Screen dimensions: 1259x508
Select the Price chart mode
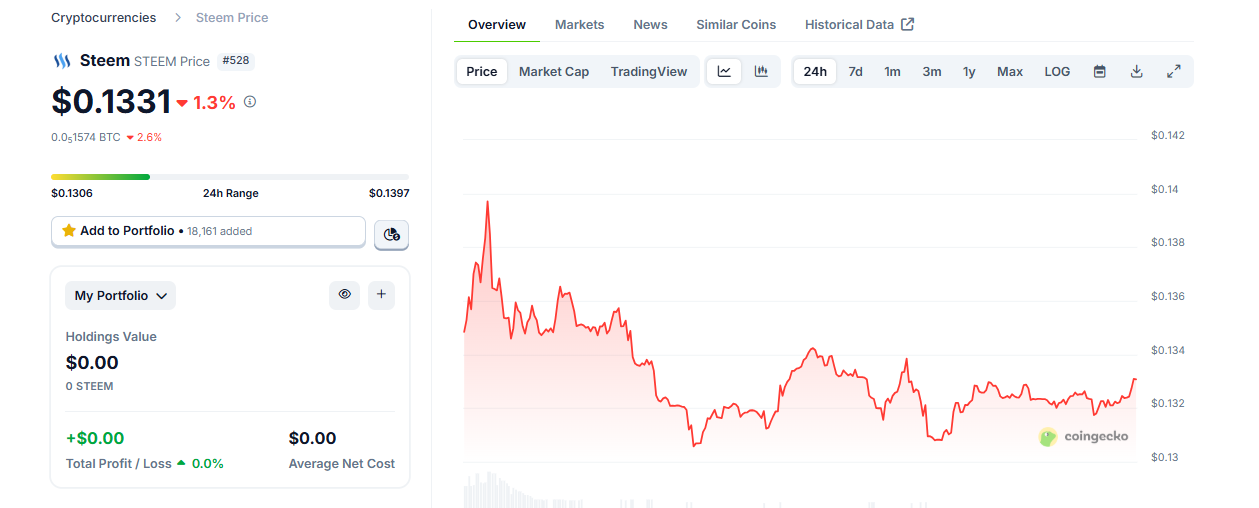pos(482,71)
